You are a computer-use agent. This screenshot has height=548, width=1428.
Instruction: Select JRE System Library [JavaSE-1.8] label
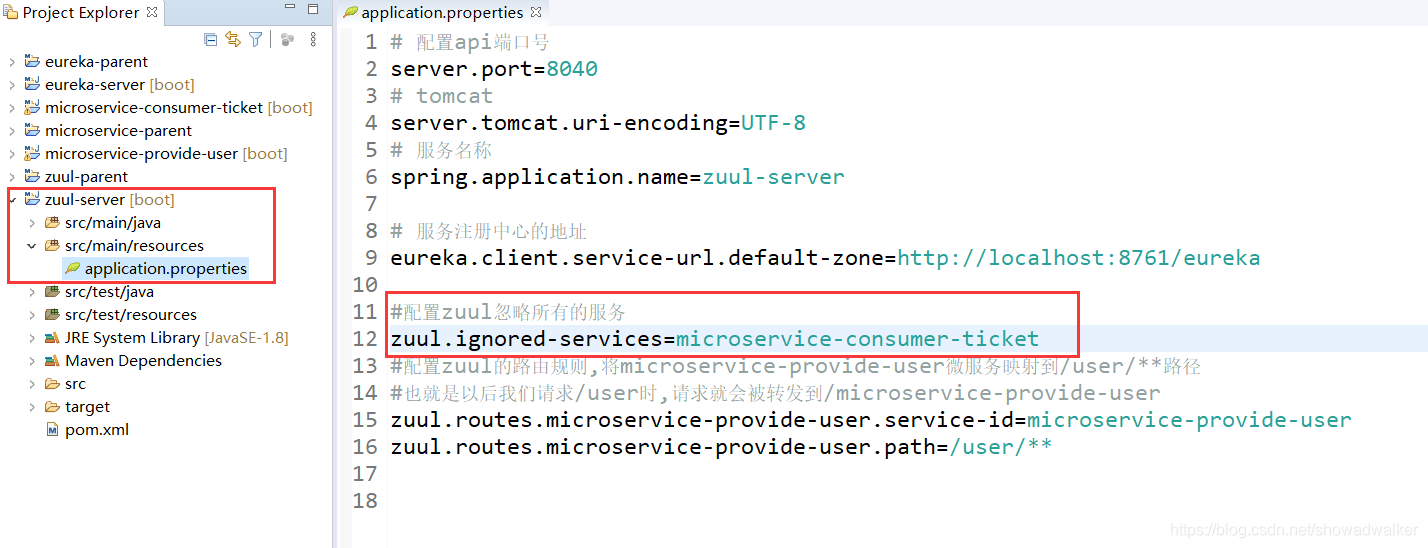tap(177, 337)
